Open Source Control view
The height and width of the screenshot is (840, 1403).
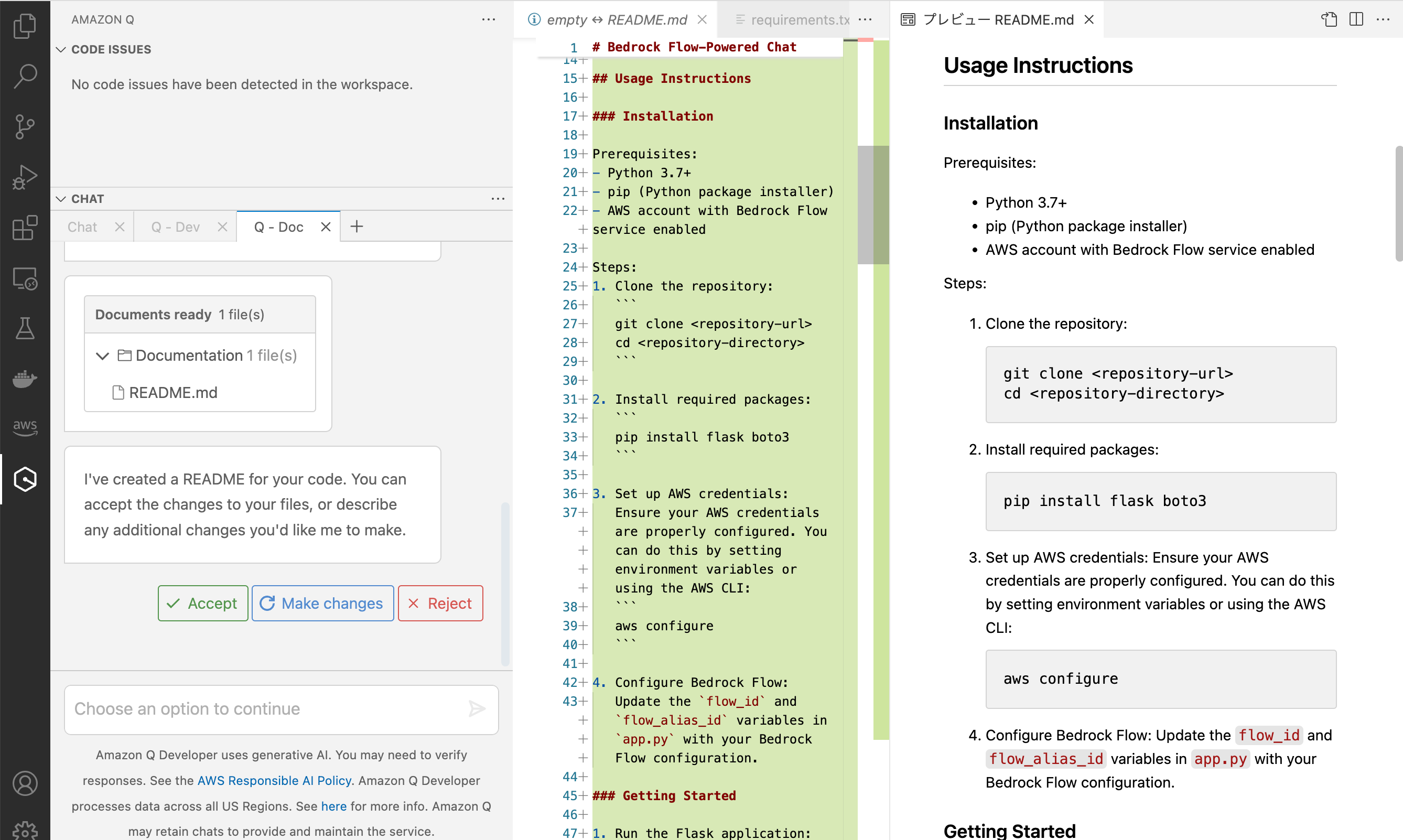(x=25, y=127)
